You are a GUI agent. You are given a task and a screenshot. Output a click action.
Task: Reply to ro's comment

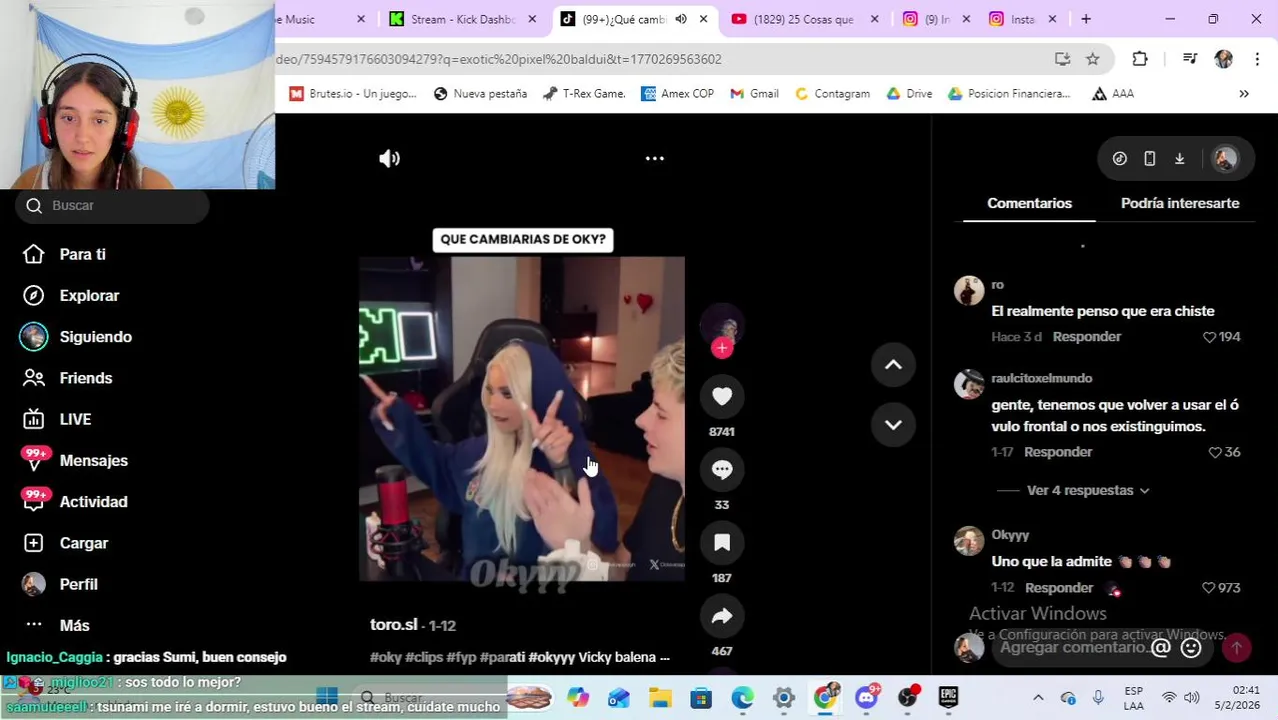click(x=1087, y=337)
